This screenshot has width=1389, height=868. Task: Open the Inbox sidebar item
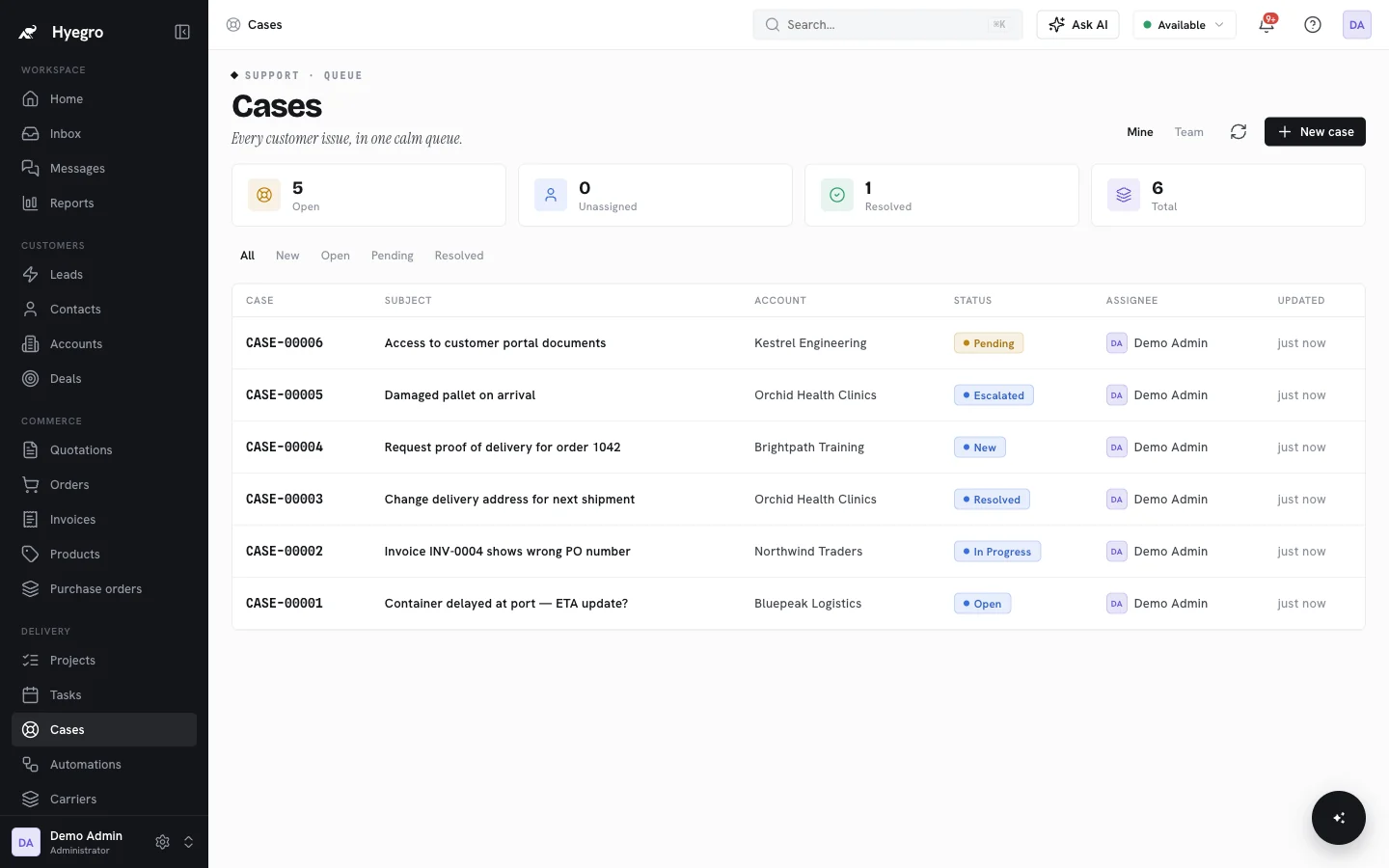[x=104, y=133]
